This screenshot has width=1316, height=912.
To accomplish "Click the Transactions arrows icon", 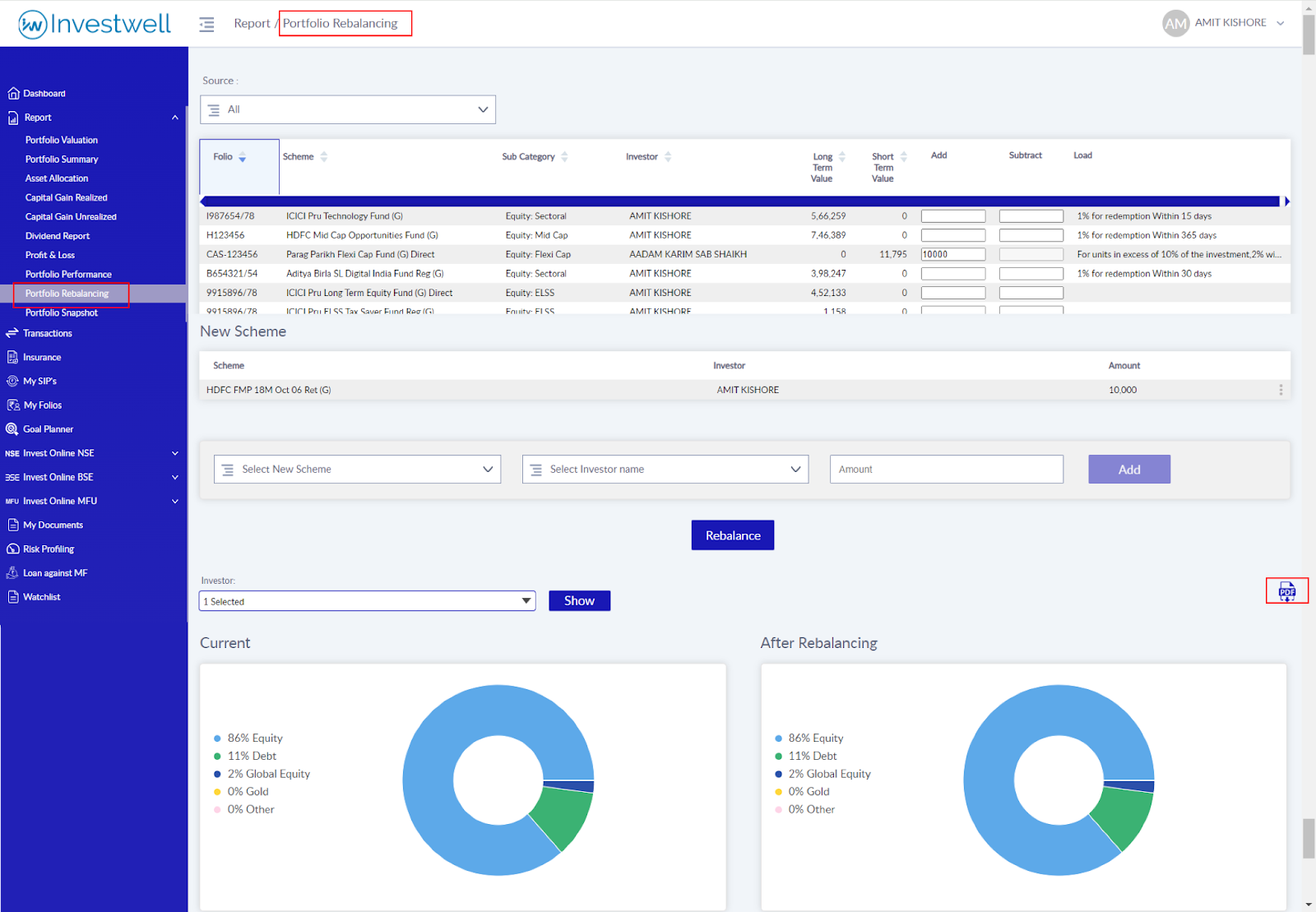I will pos(12,333).
